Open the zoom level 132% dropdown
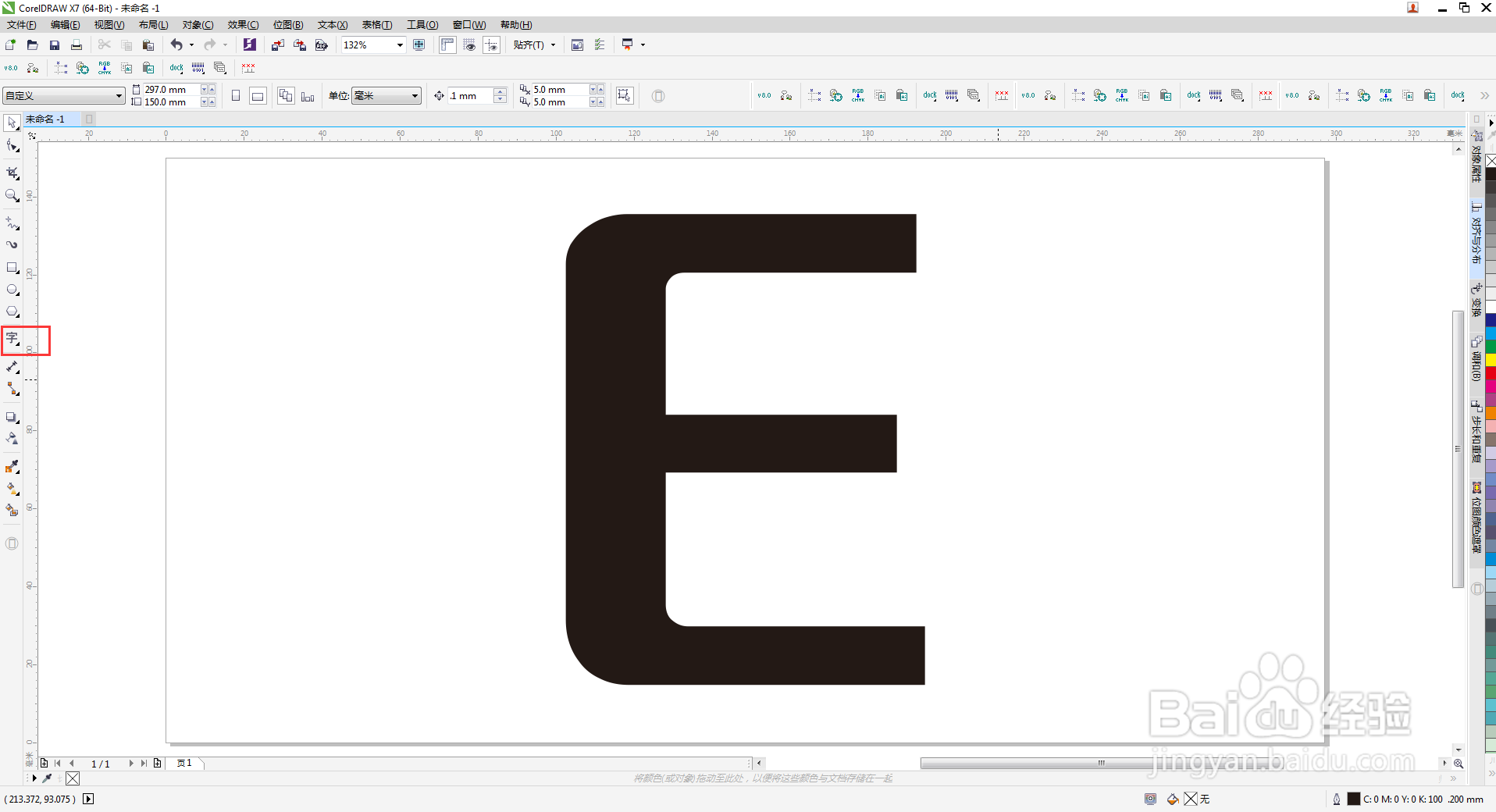 pyautogui.click(x=400, y=45)
